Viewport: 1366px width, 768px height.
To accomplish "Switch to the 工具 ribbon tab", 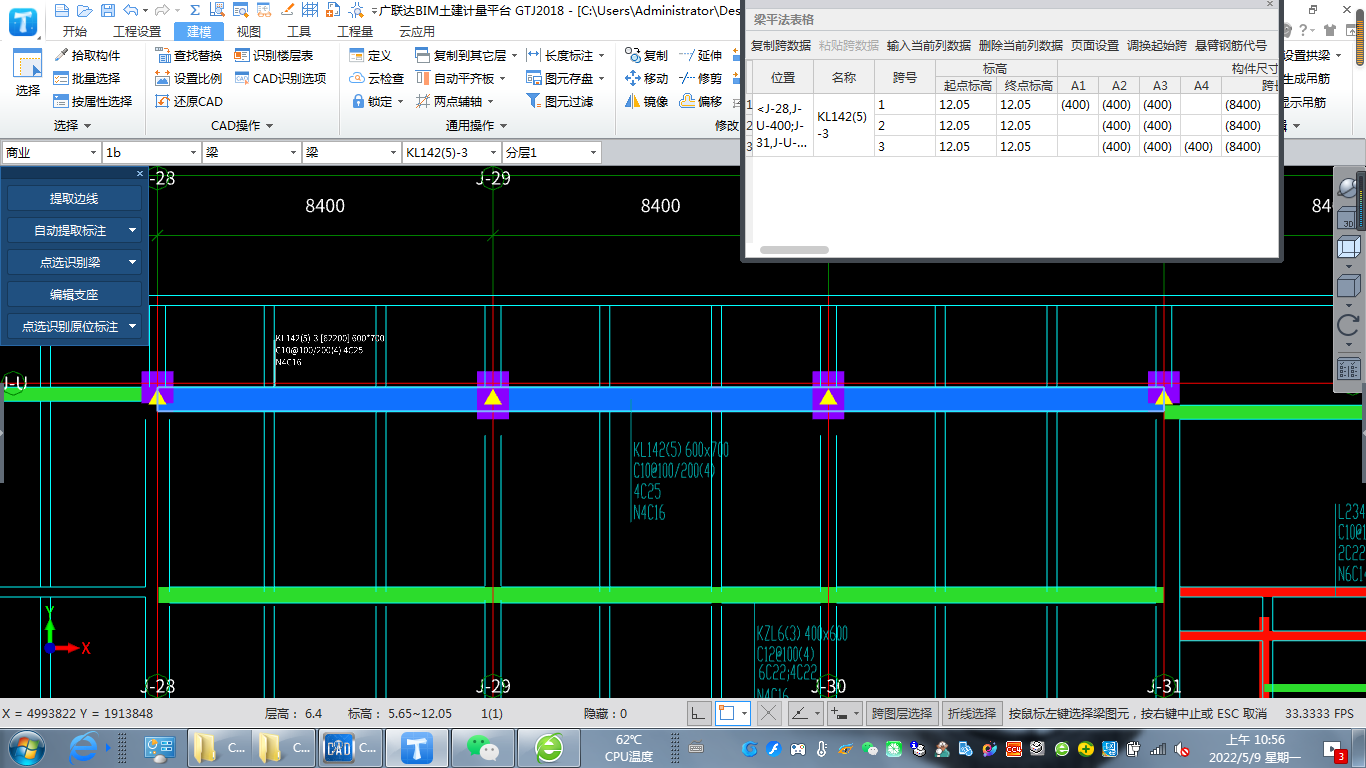I will [x=299, y=31].
